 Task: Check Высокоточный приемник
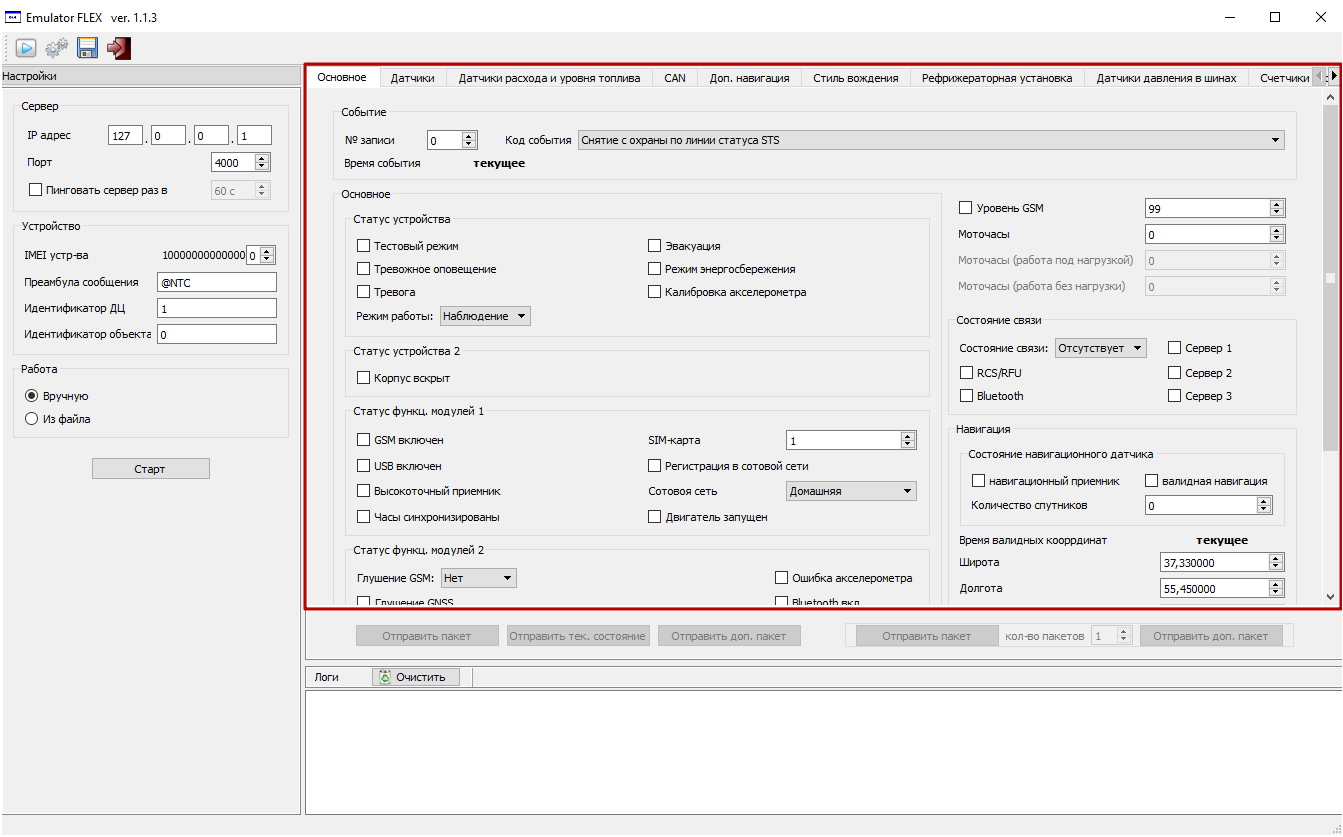pos(364,491)
